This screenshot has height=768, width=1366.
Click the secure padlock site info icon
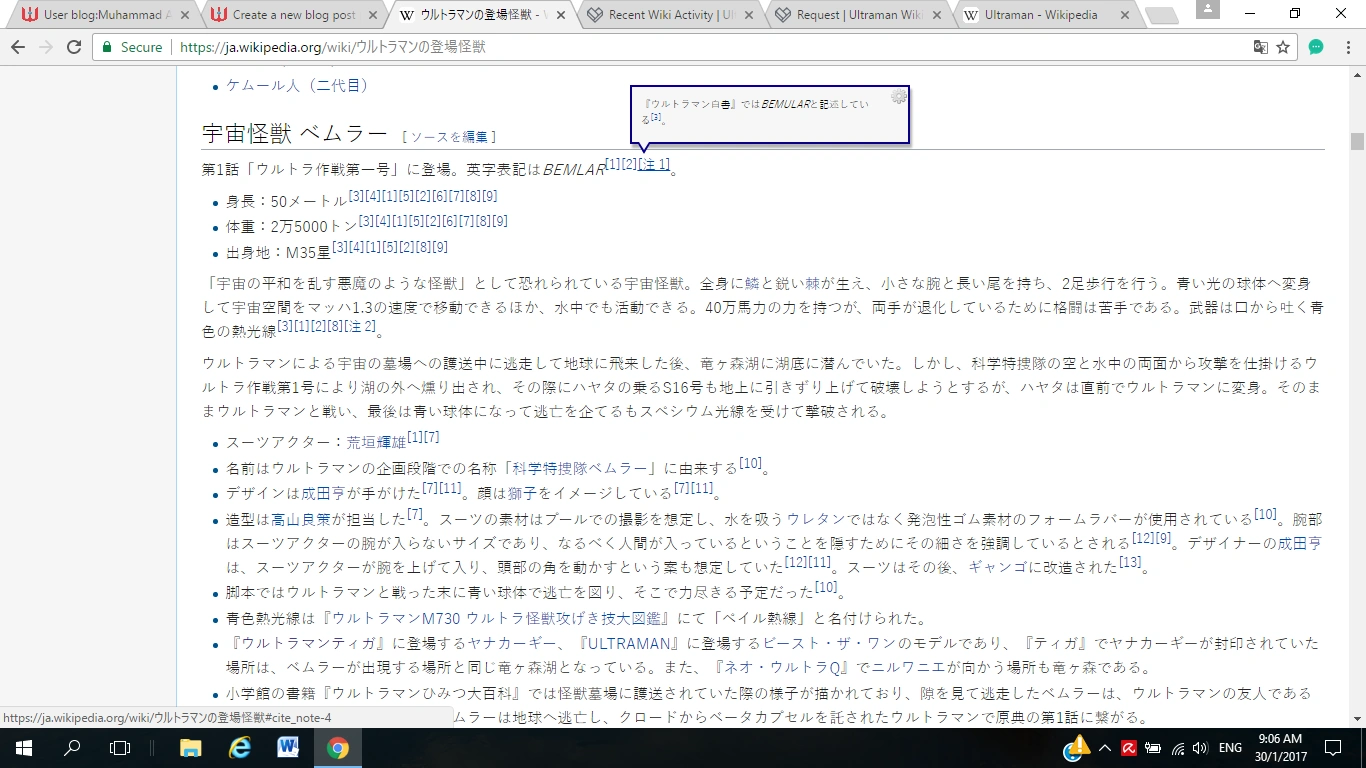[107, 47]
